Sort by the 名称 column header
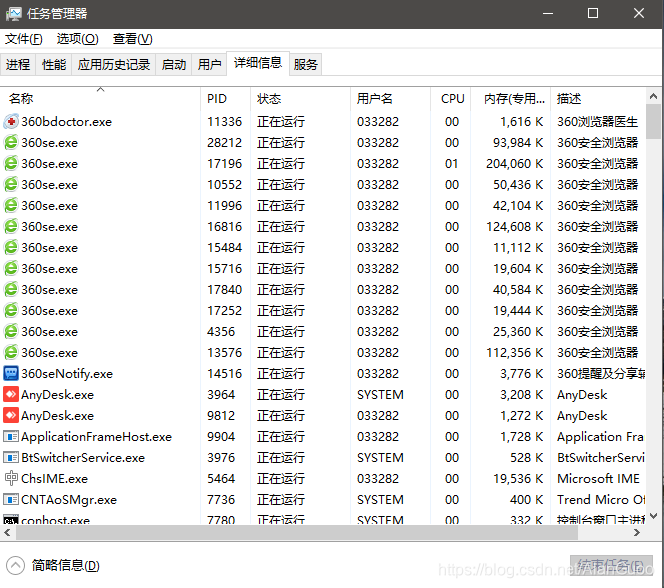 coord(100,99)
